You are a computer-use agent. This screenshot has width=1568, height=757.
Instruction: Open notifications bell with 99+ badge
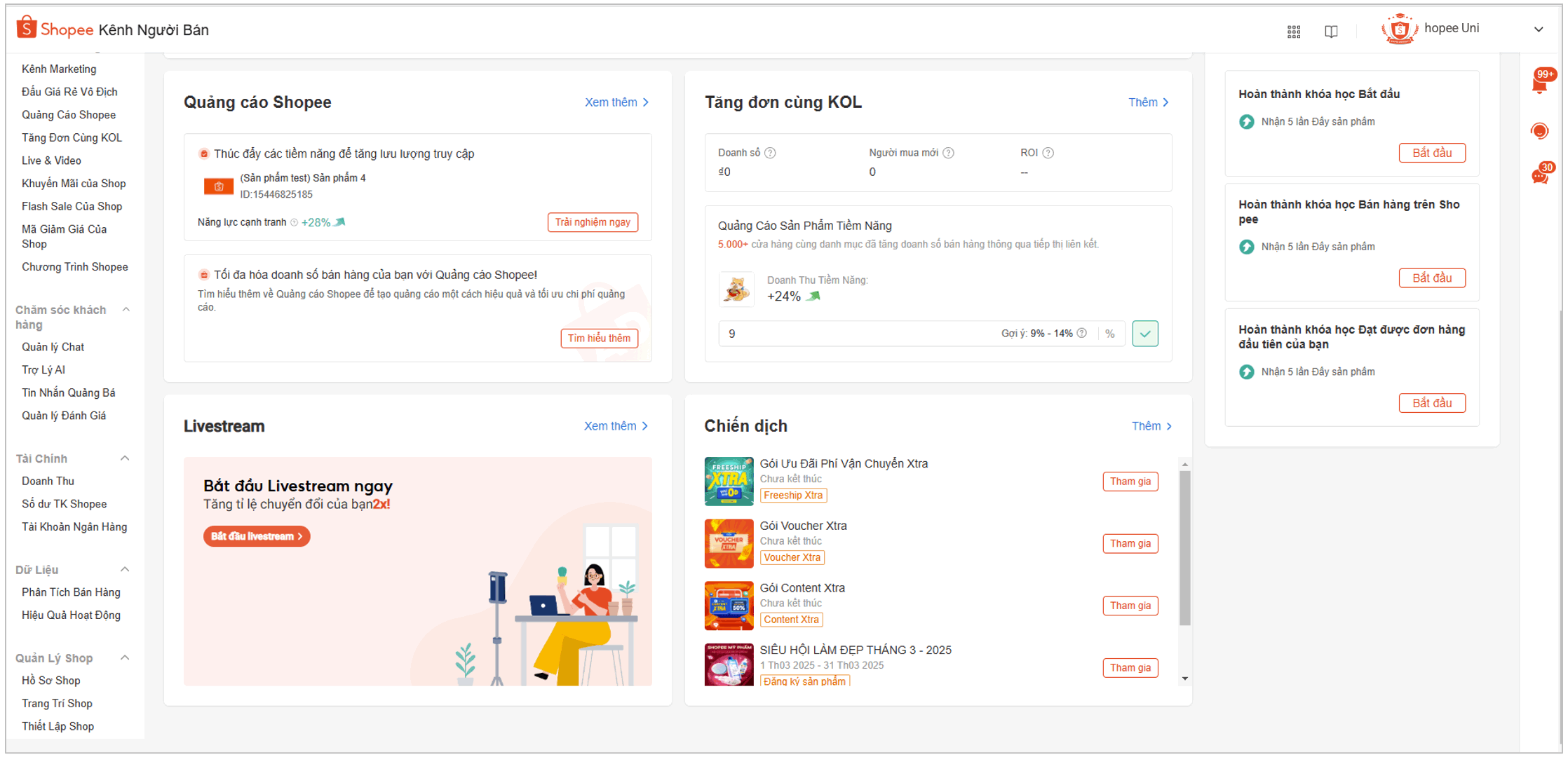1539,84
